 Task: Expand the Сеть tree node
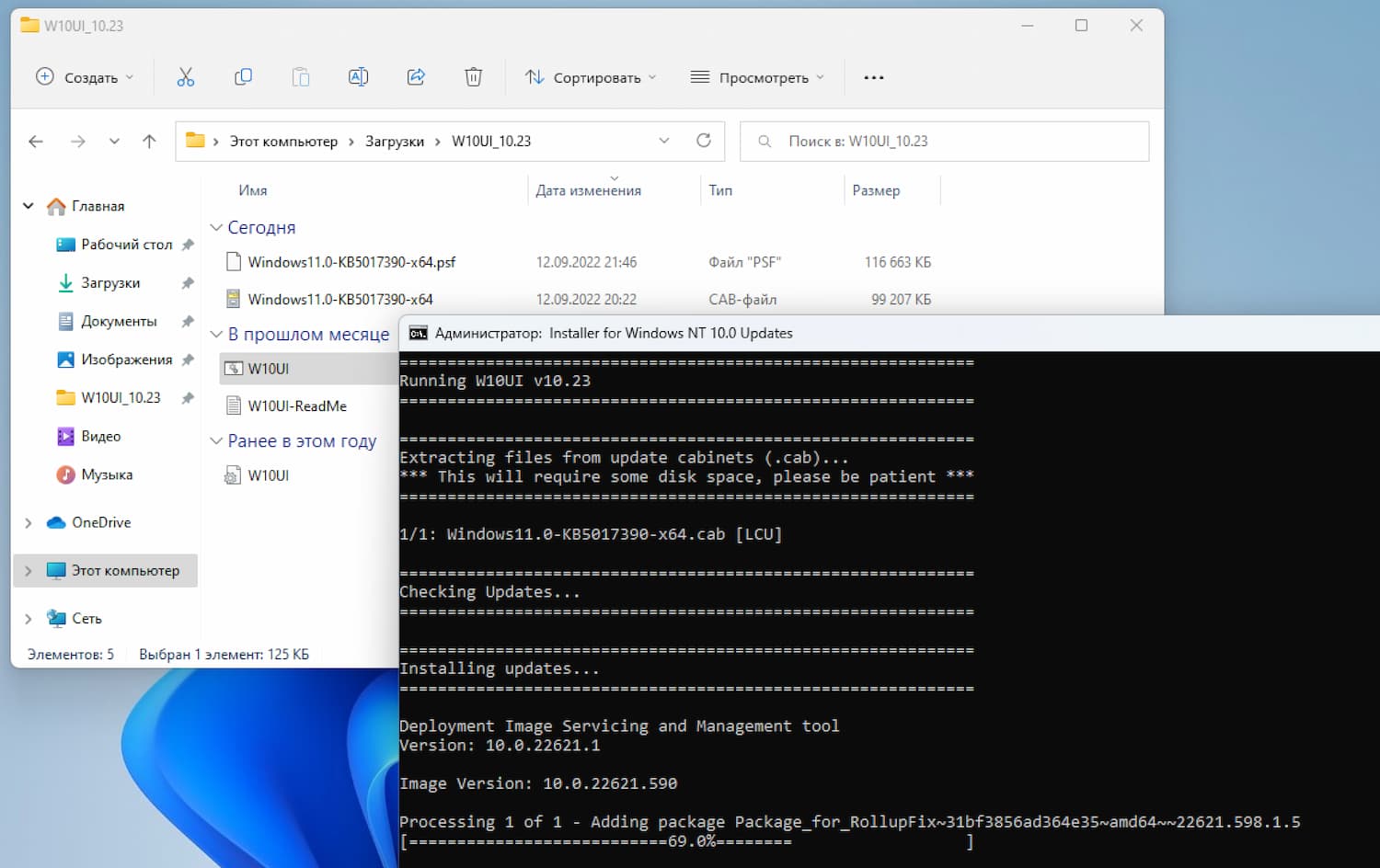tap(29, 618)
